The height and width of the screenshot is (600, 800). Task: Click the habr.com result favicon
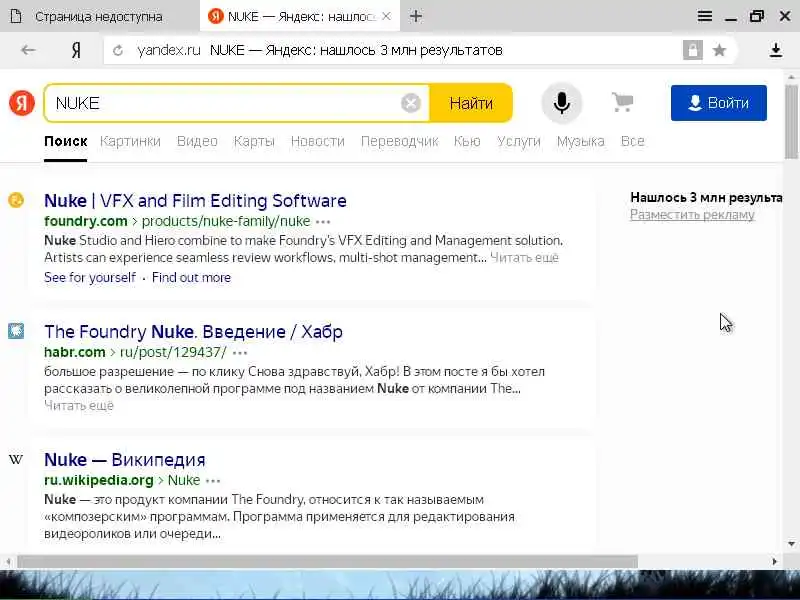pyautogui.click(x=16, y=331)
